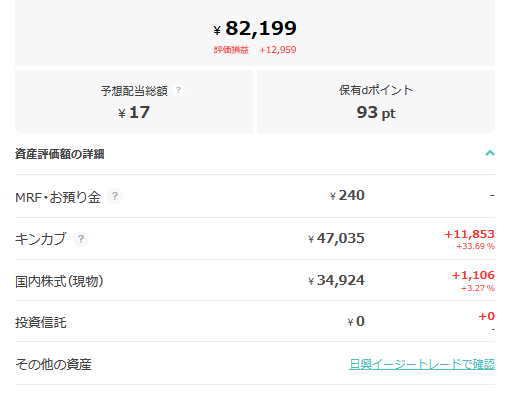
Task: Click the ¥34,924 domestic stock amount
Action: click(x=336, y=280)
